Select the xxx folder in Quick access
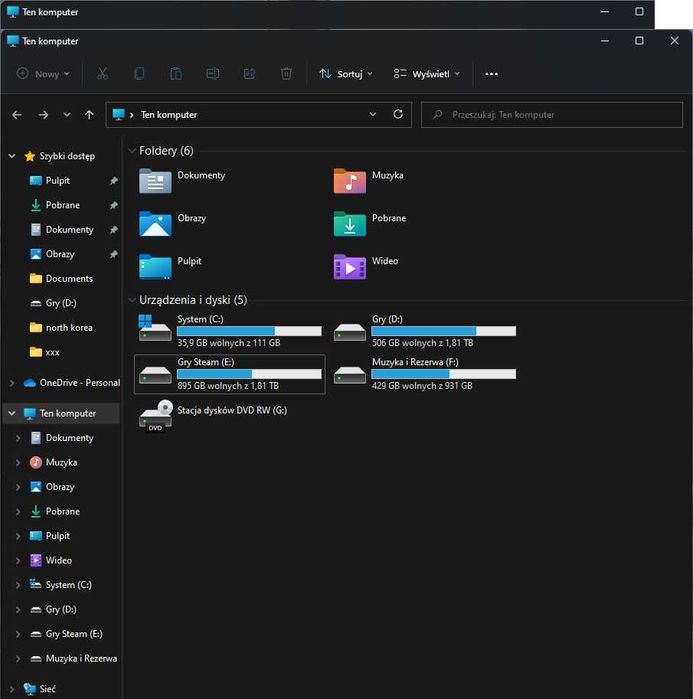693x699 pixels. [45, 352]
